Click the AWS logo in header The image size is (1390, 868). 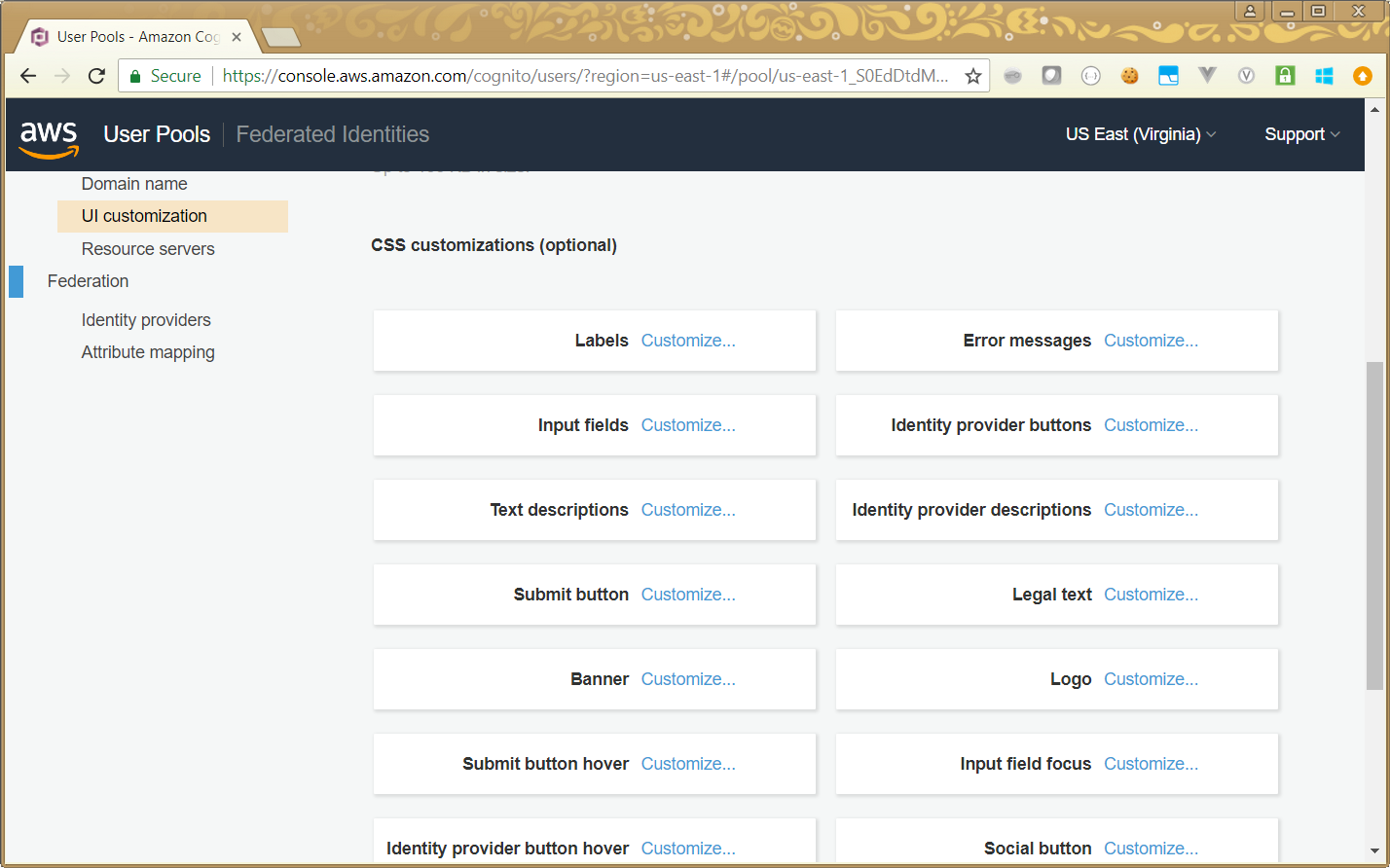[49, 135]
